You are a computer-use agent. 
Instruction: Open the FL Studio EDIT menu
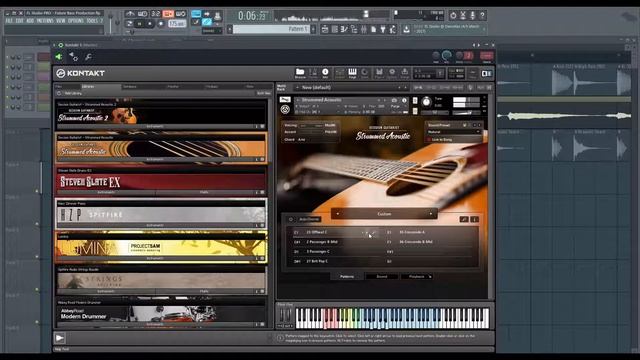coord(20,20)
